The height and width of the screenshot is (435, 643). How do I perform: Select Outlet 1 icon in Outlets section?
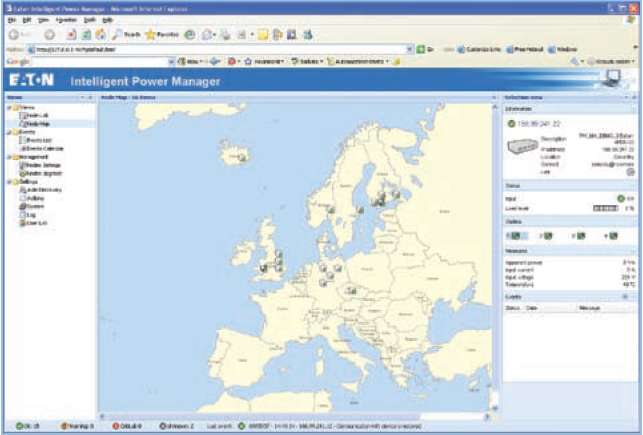tap(515, 236)
